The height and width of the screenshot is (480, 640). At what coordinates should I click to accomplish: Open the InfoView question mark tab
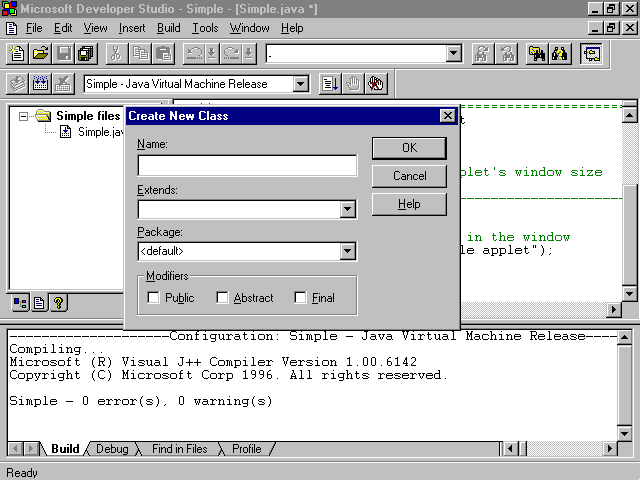click(x=58, y=302)
